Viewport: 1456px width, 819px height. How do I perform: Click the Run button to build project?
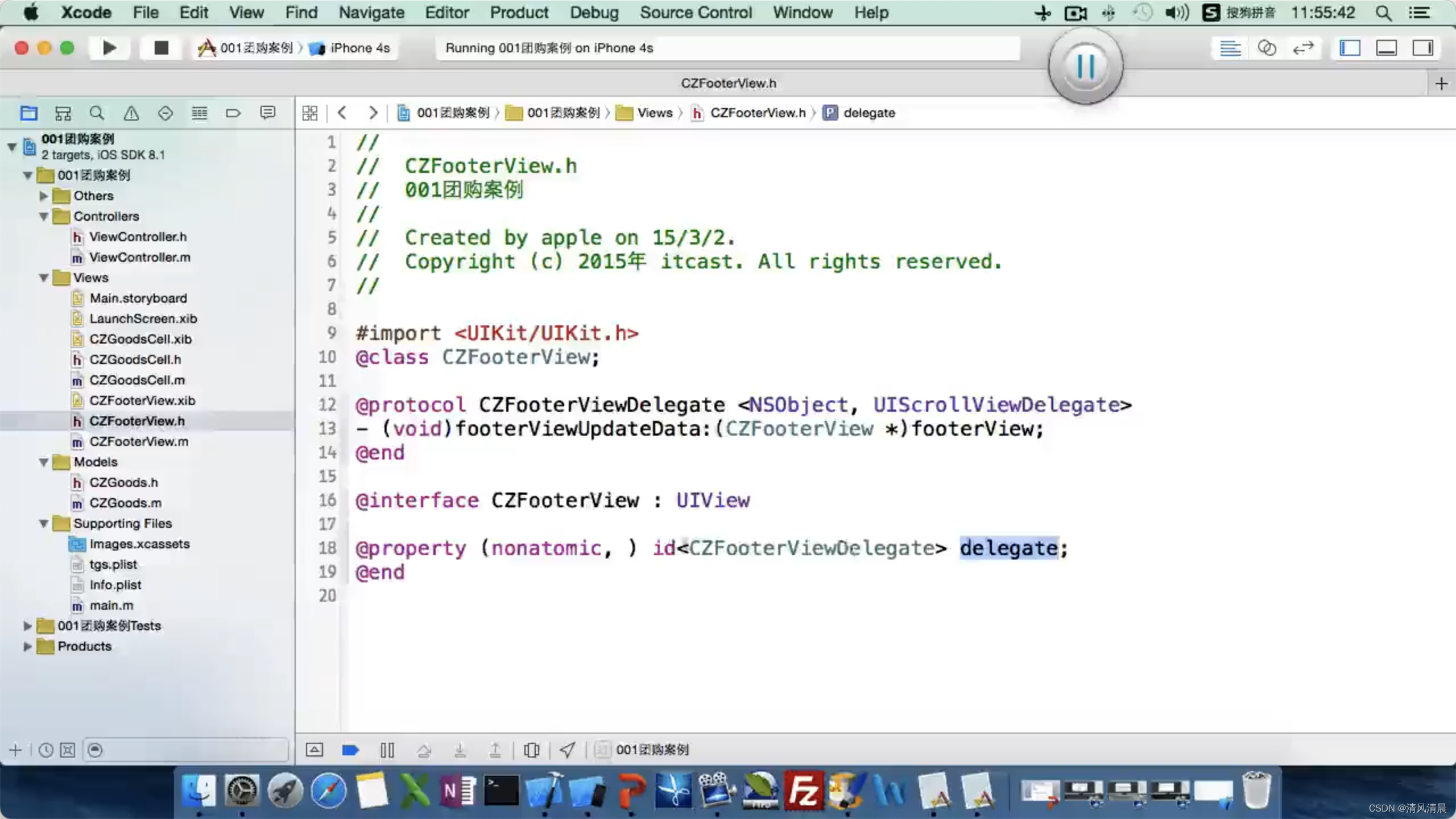[x=109, y=47]
